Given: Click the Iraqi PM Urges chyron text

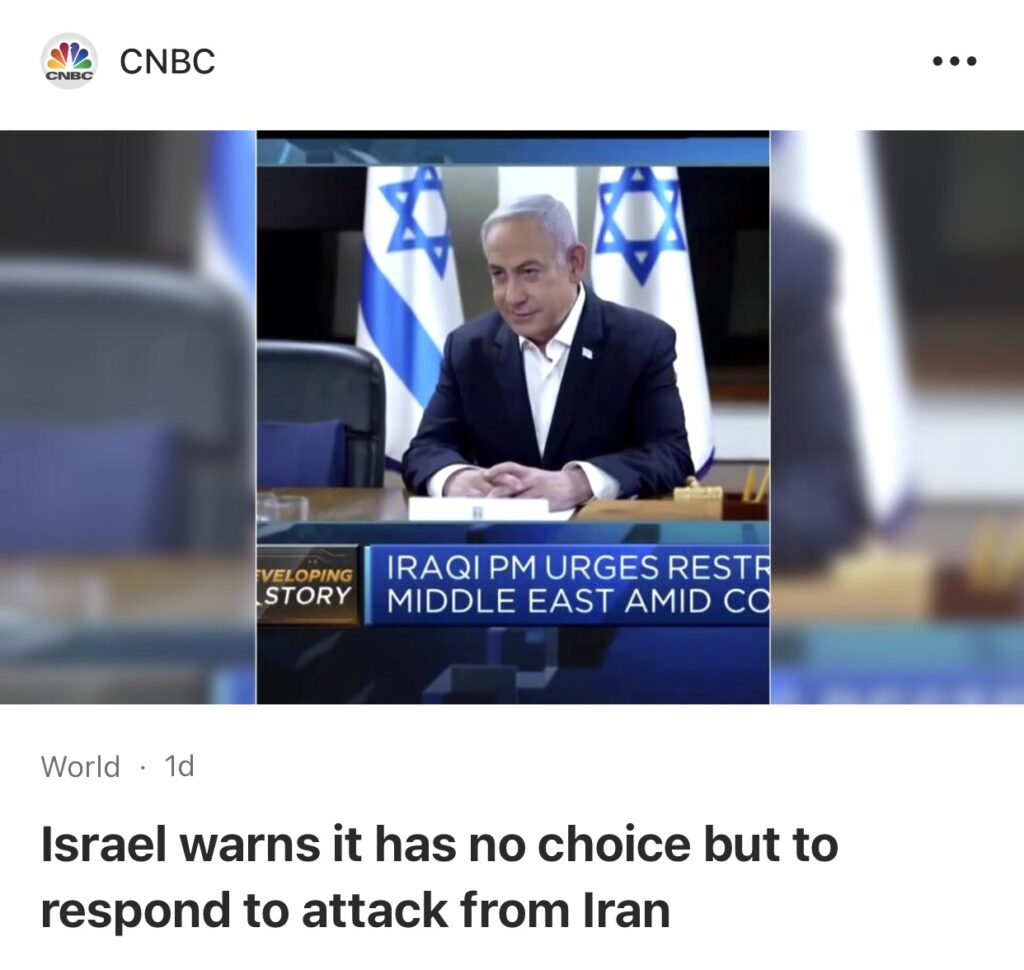Looking at the screenshot, I should [578, 567].
